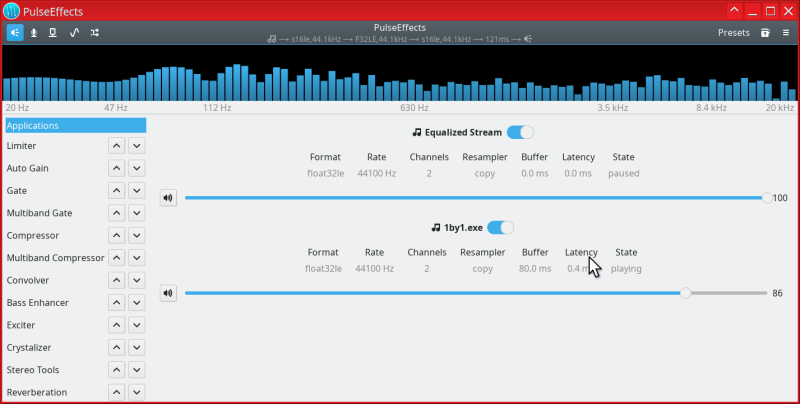
Task: Move Compressor up
Action: [x=116, y=236]
